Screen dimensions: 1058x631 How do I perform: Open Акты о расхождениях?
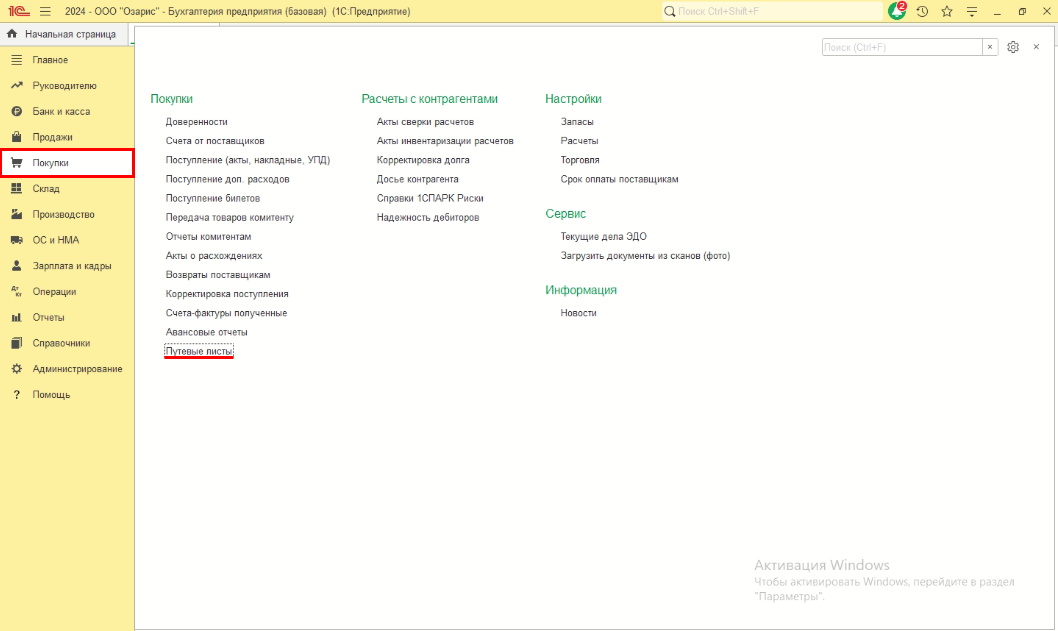click(x=214, y=256)
